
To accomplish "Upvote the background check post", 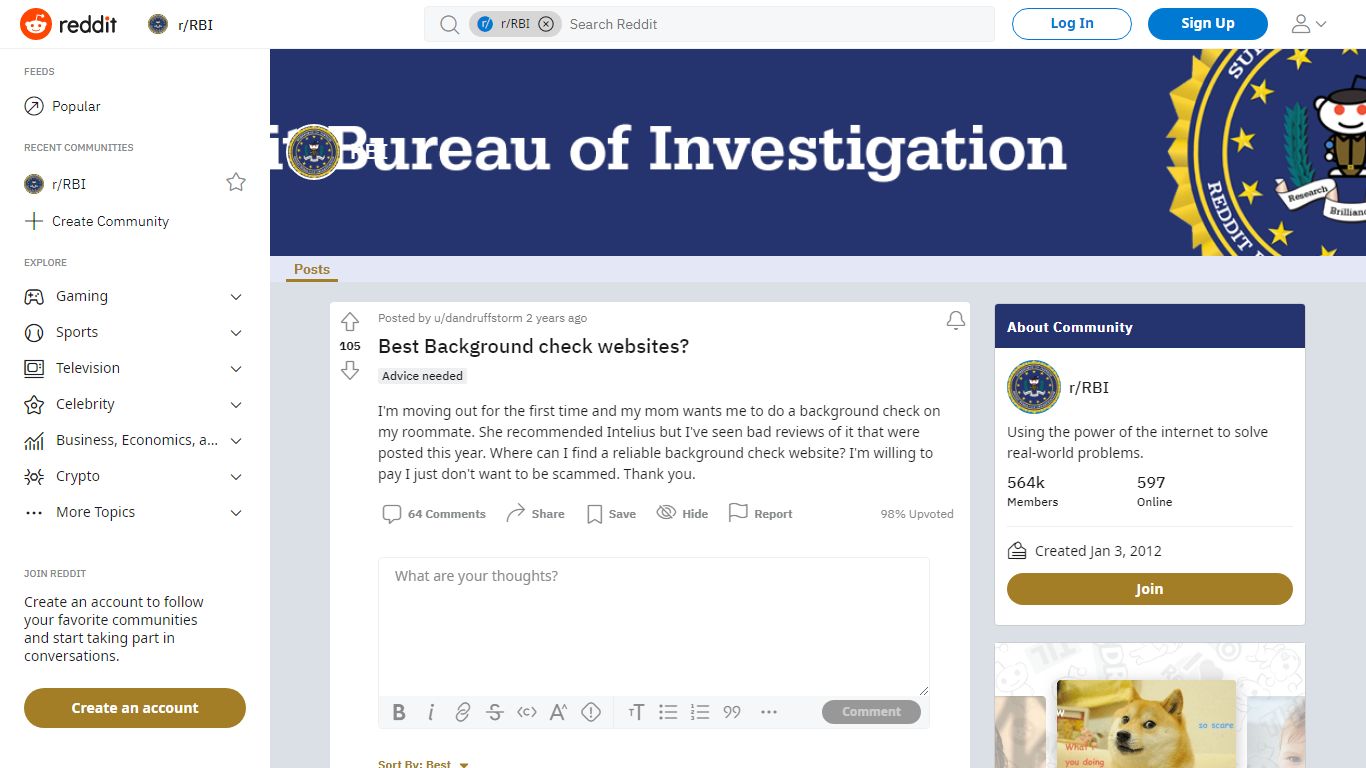I will [x=350, y=322].
